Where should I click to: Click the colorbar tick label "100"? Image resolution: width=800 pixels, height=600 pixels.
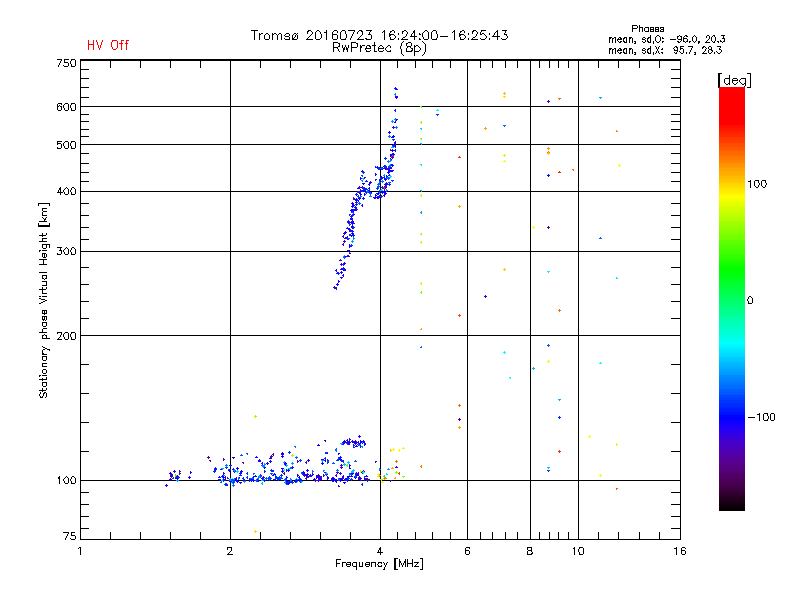[757, 184]
